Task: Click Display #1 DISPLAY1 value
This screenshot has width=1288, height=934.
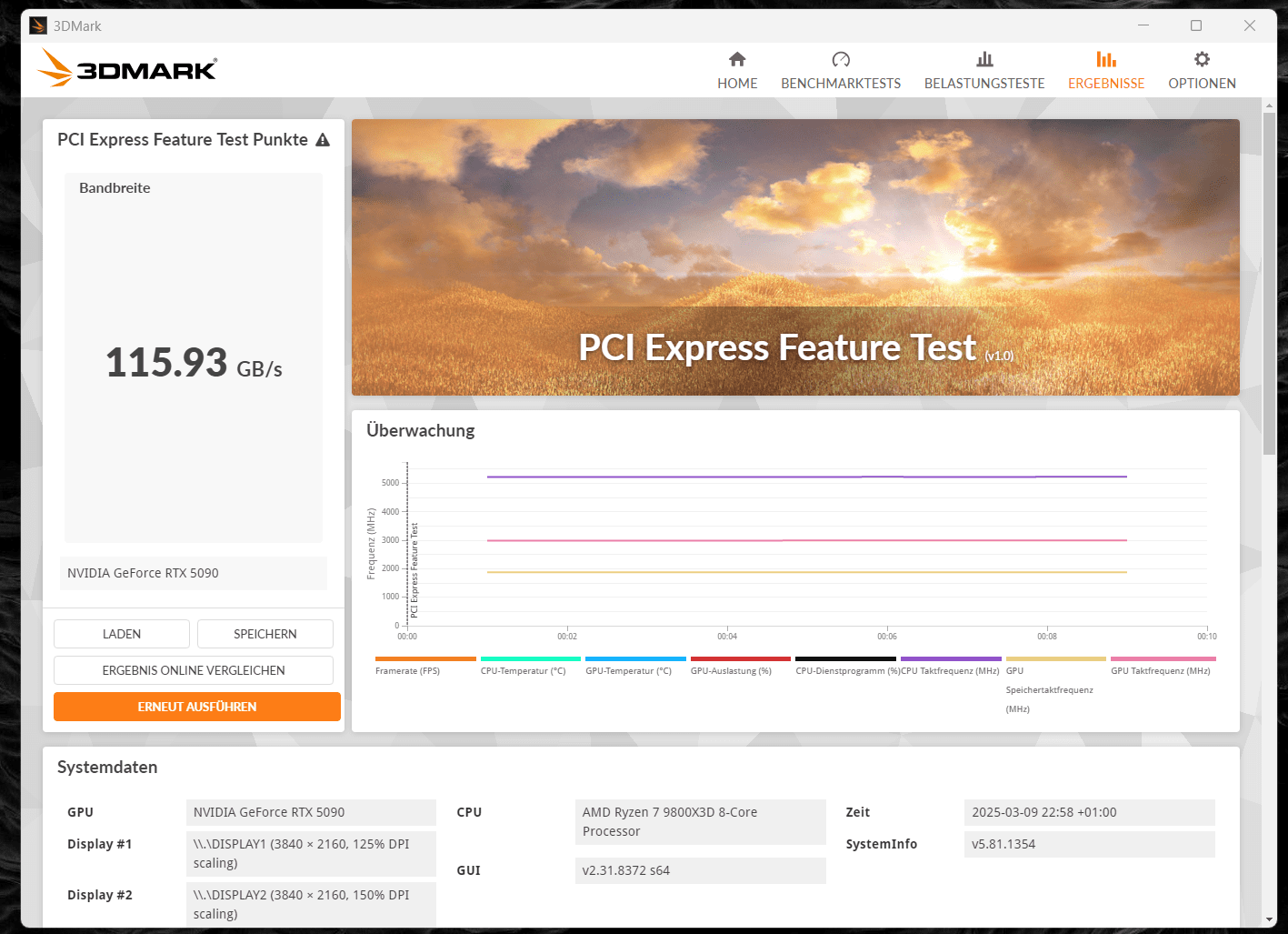Action: [x=311, y=854]
